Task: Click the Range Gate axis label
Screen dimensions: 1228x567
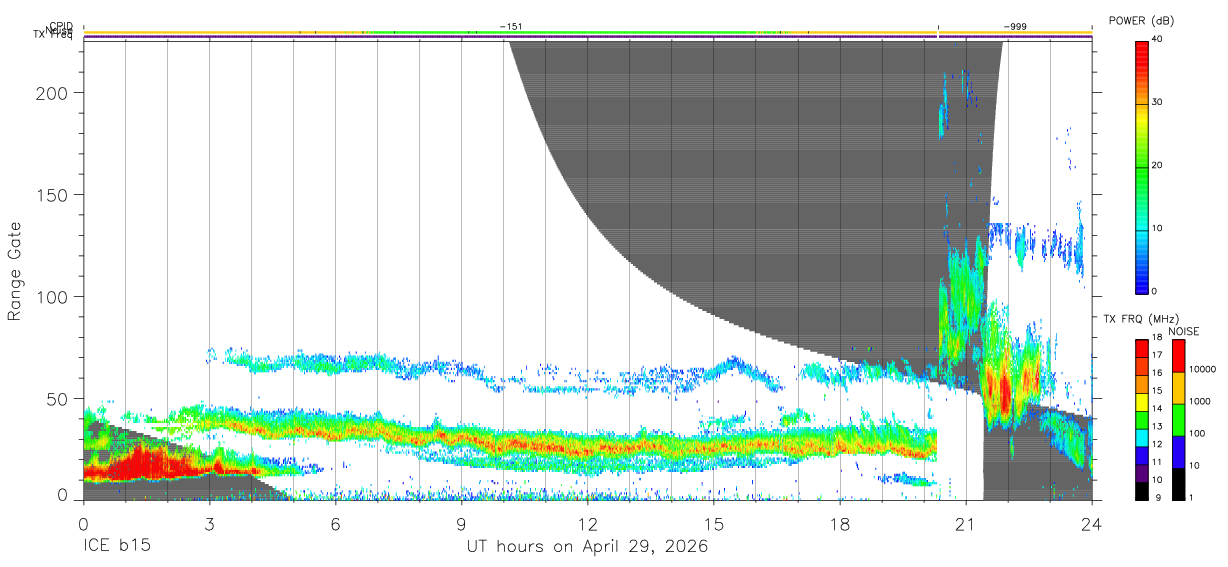Action: (x=15, y=271)
